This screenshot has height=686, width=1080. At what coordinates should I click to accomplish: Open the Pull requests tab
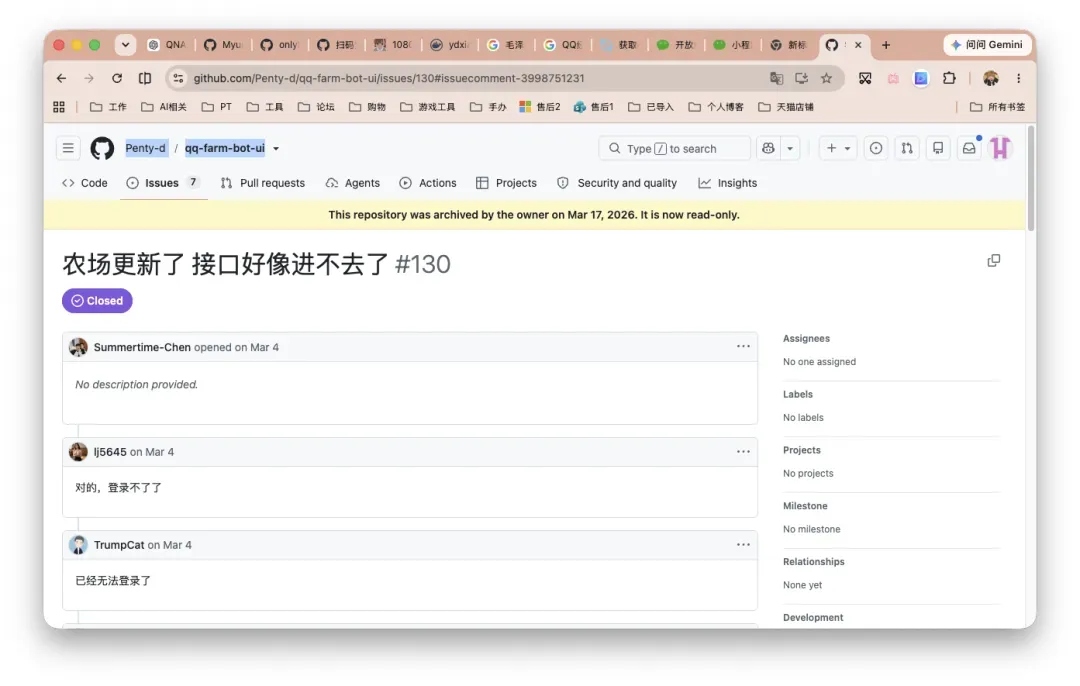tap(262, 183)
